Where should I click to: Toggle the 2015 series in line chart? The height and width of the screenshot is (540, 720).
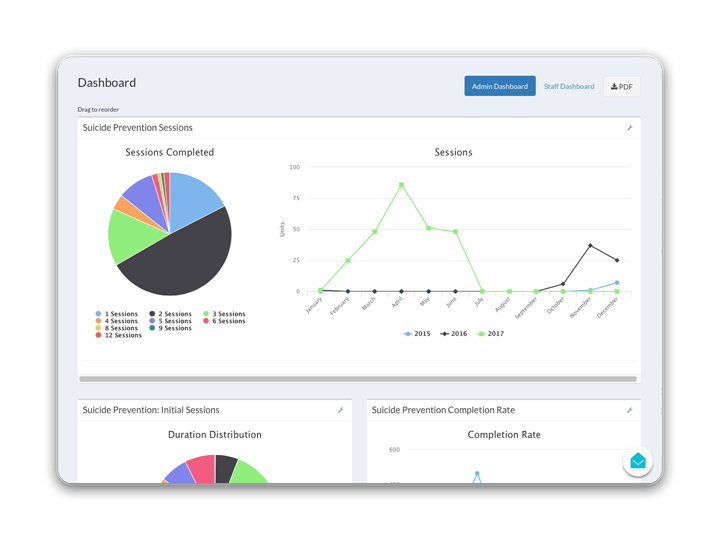(417, 334)
